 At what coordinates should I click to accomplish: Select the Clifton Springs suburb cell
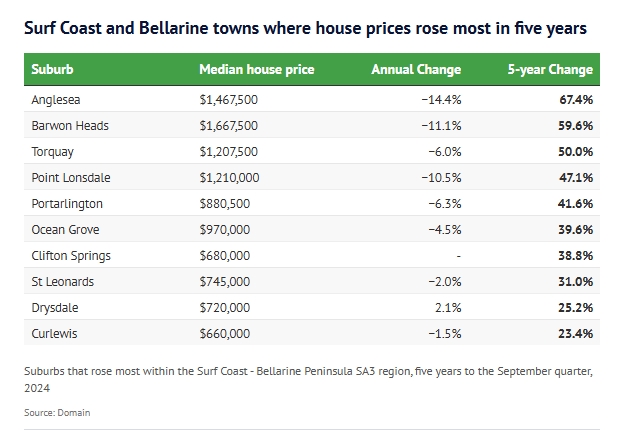(72, 256)
